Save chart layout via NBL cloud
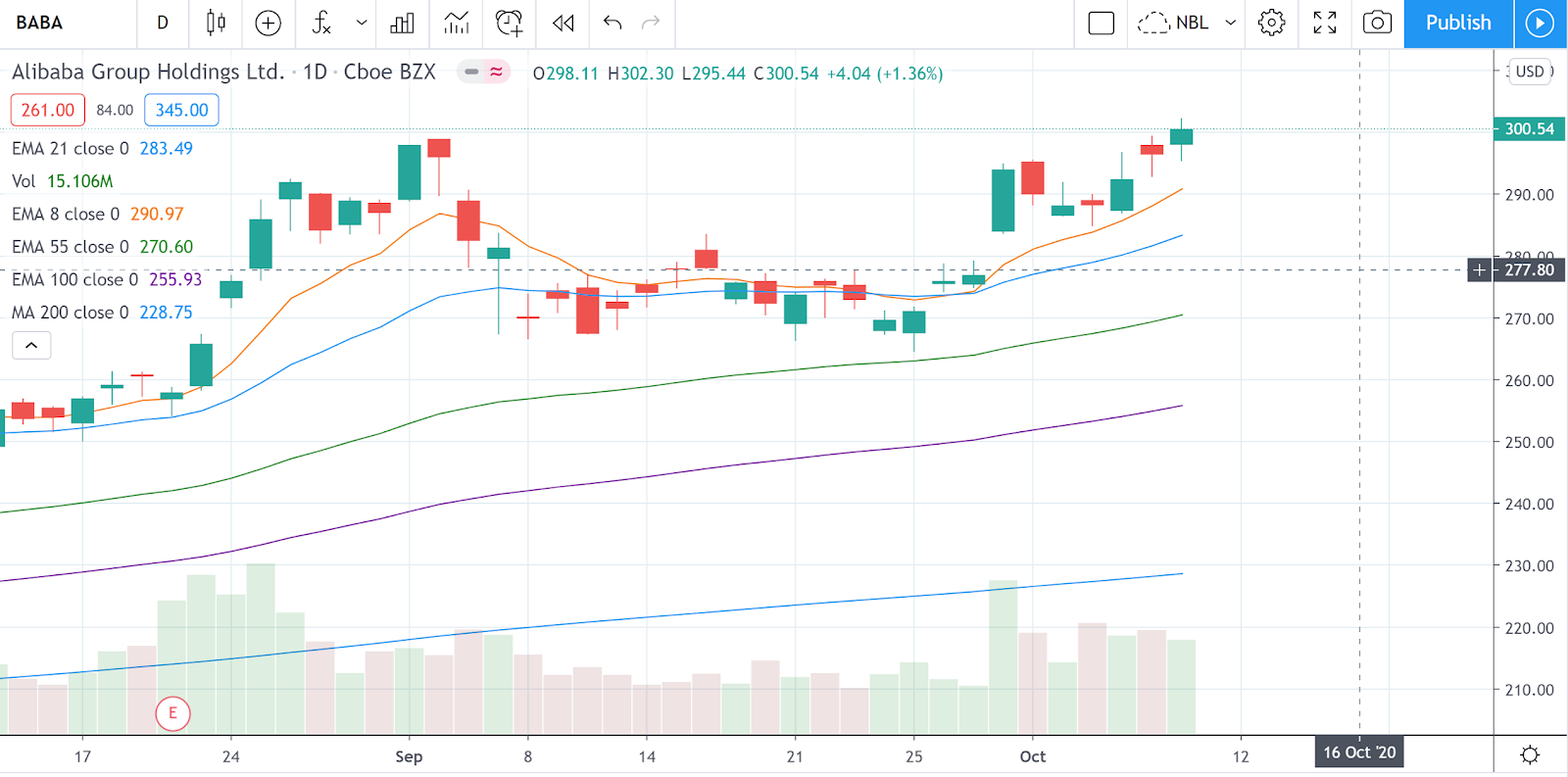Image resolution: width=1568 pixels, height=777 pixels. (1173, 23)
